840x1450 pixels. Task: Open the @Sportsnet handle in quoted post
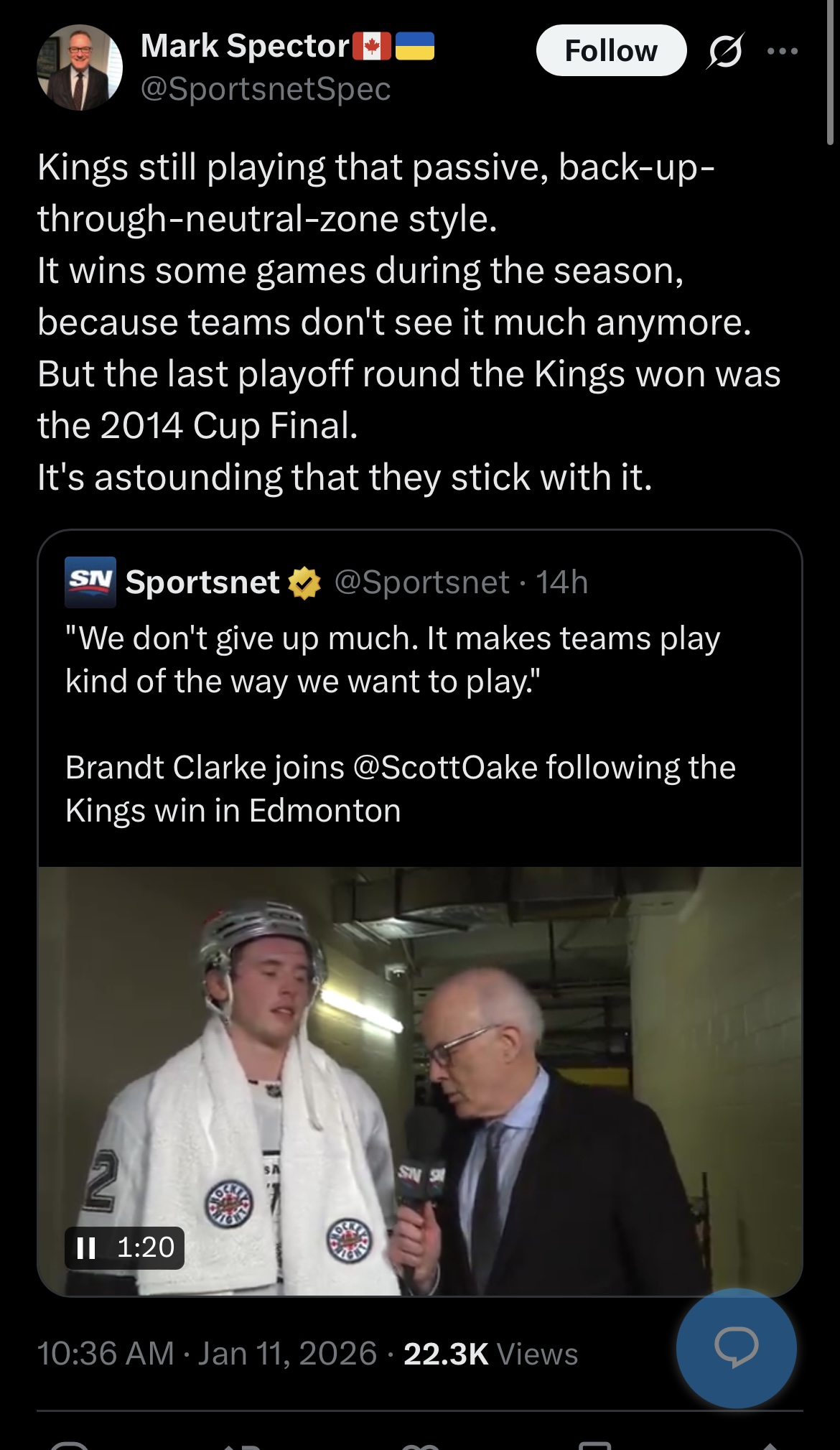click(421, 582)
